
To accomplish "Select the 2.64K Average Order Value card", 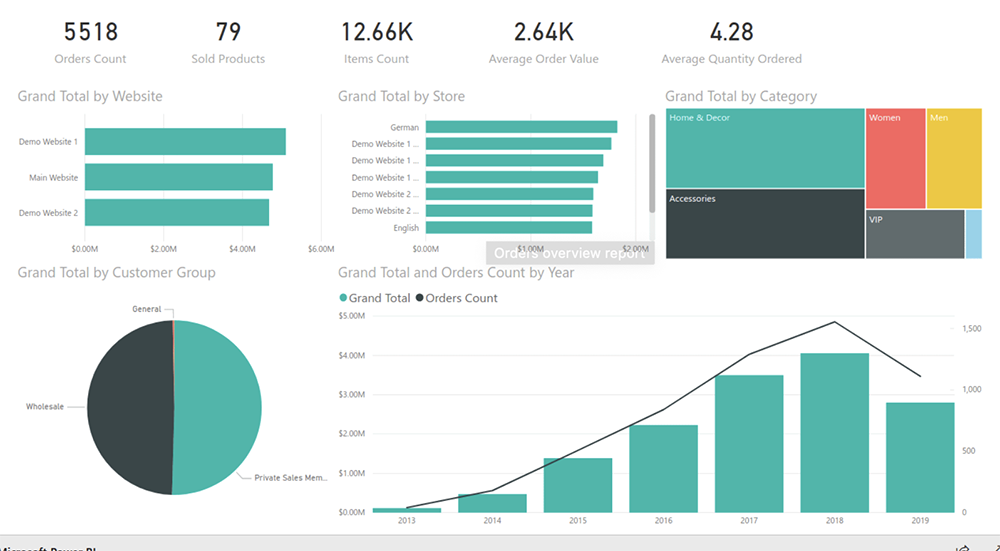I will tap(543, 42).
